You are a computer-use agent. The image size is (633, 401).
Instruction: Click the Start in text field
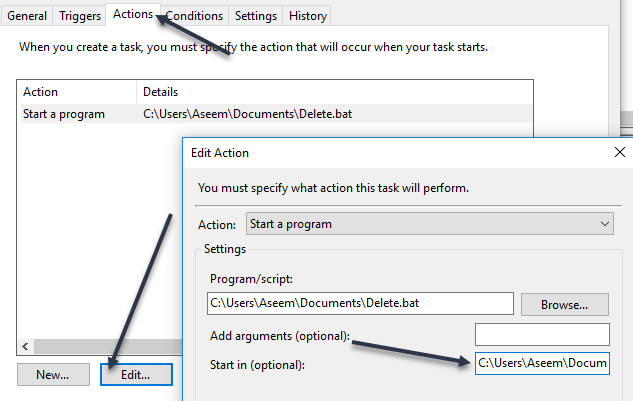pos(542,363)
